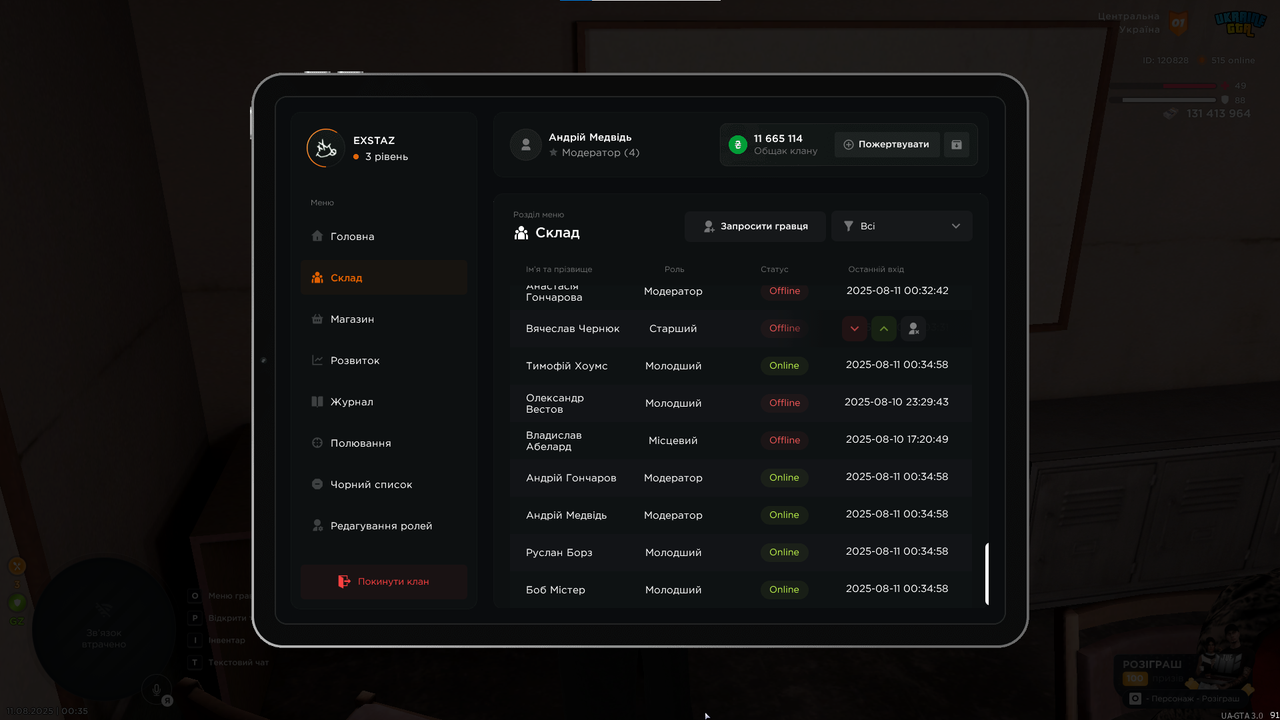The width and height of the screenshot is (1280, 720).
Task: Click the crosshair icon beside Полювання
Action: coord(317,443)
